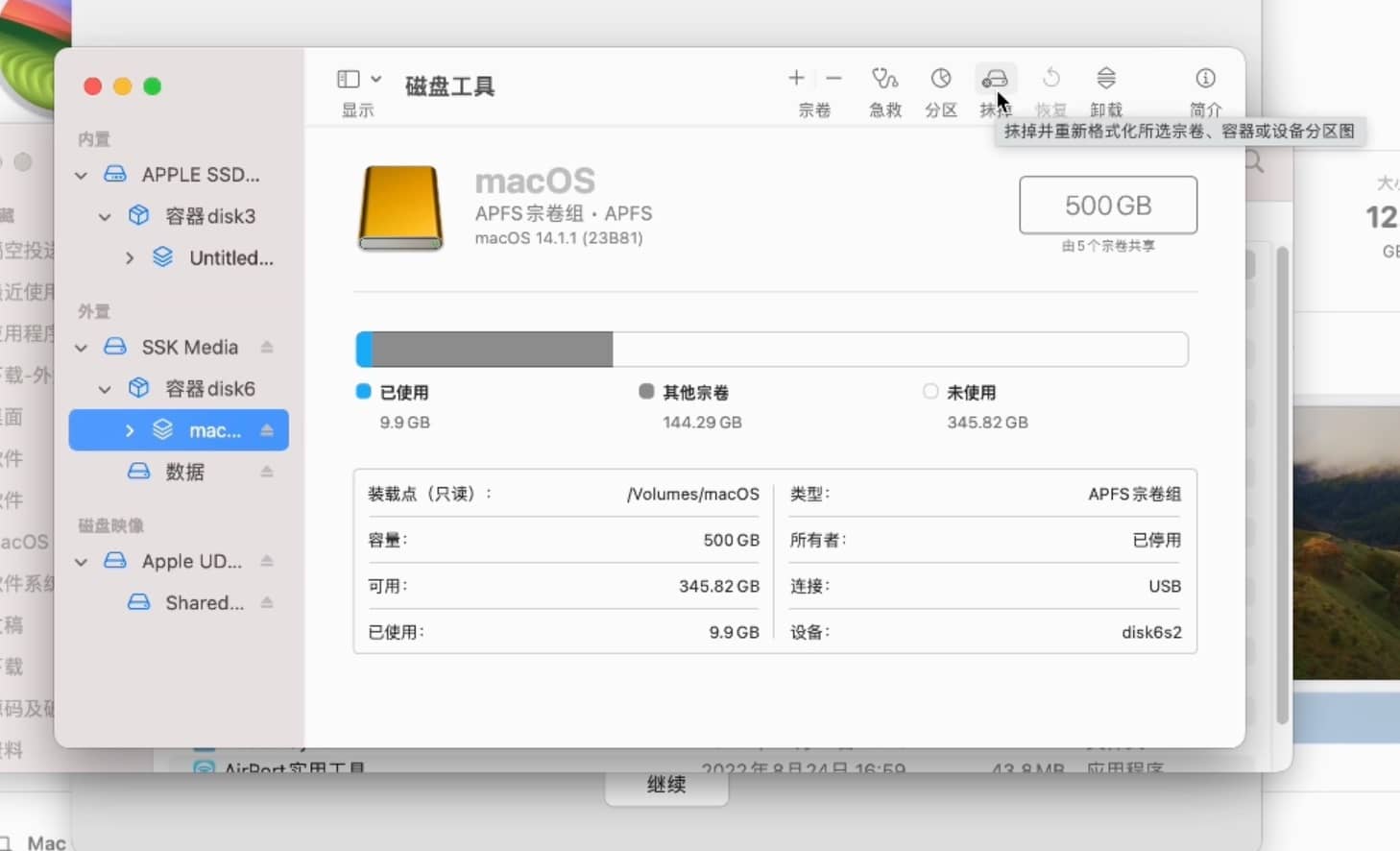This screenshot has width=1400, height=851.
Task: Click the USB connection value
Action: 1165,586
